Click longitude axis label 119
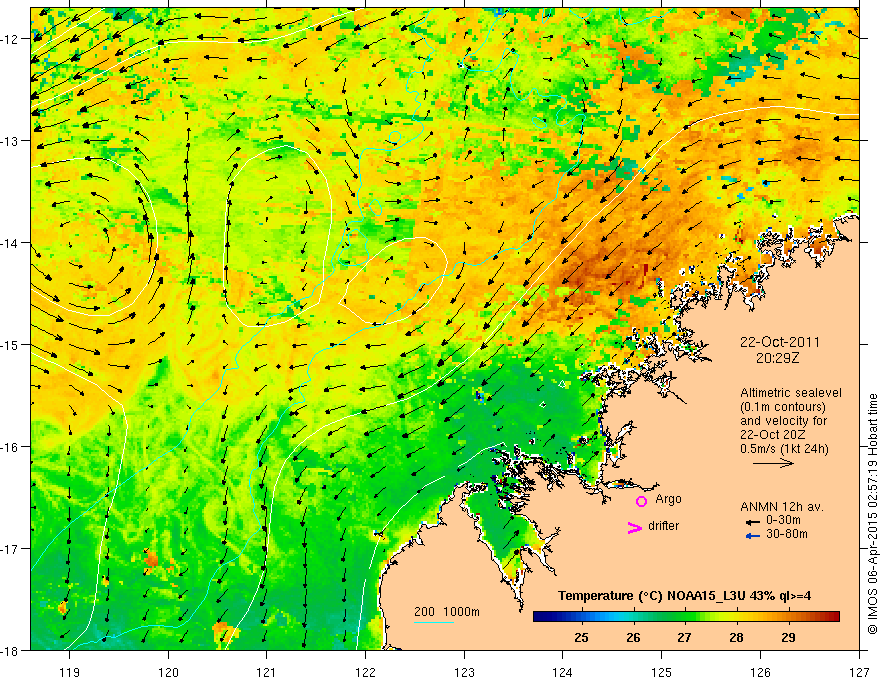This screenshot has height=680, width=880. pos(70,672)
